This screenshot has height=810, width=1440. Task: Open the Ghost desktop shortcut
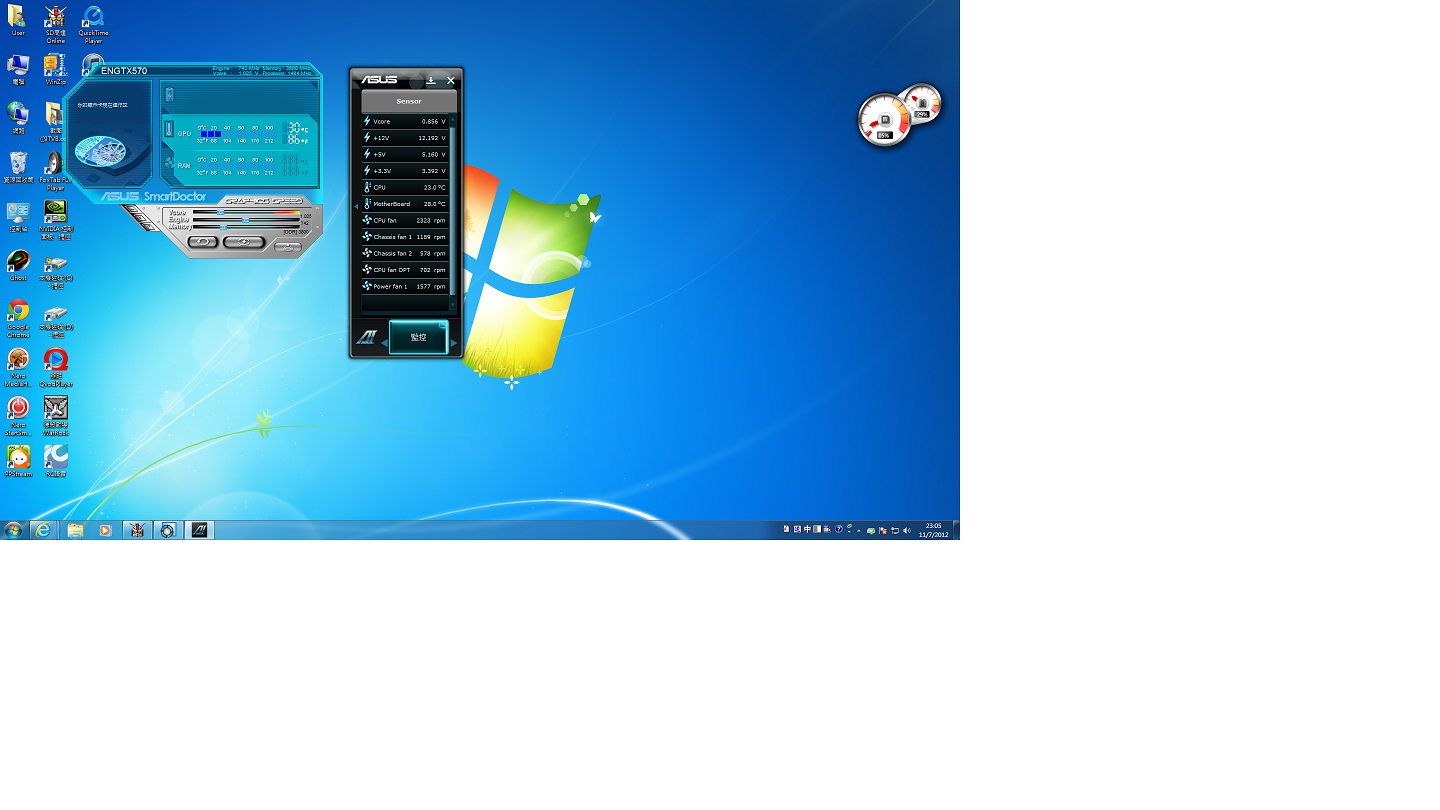(18, 262)
